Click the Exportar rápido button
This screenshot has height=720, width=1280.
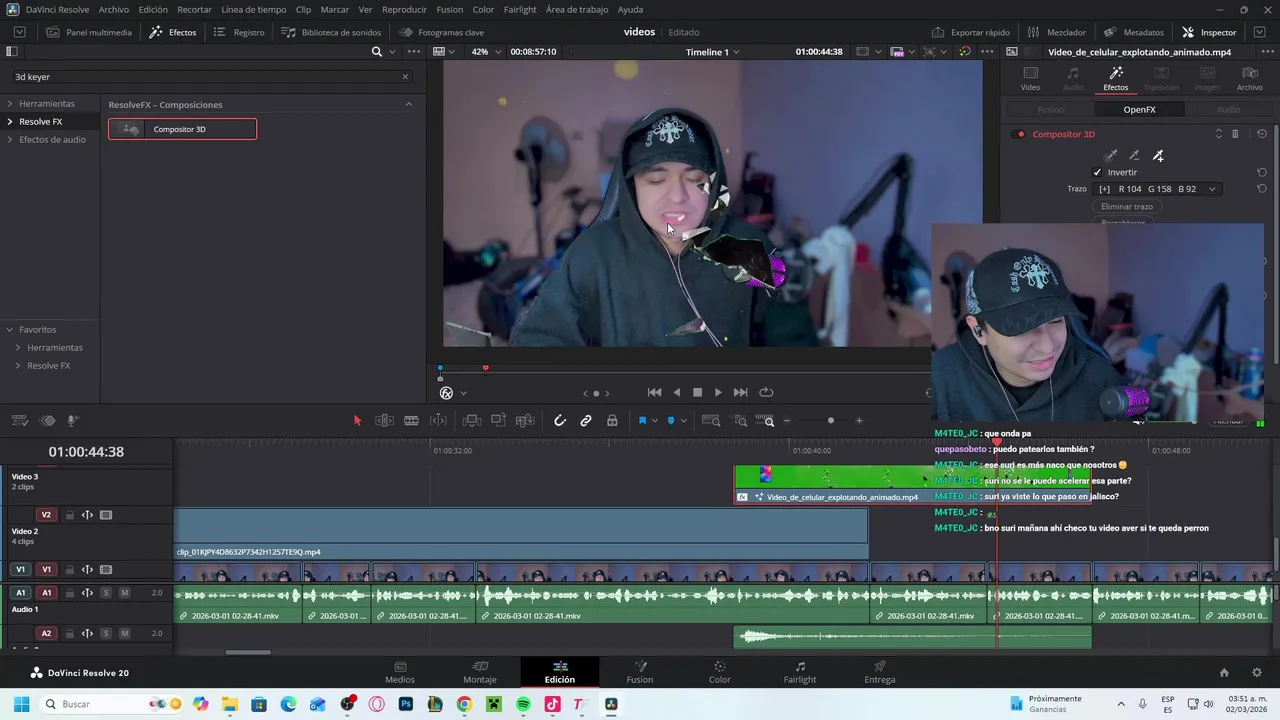[x=970, y=32]
